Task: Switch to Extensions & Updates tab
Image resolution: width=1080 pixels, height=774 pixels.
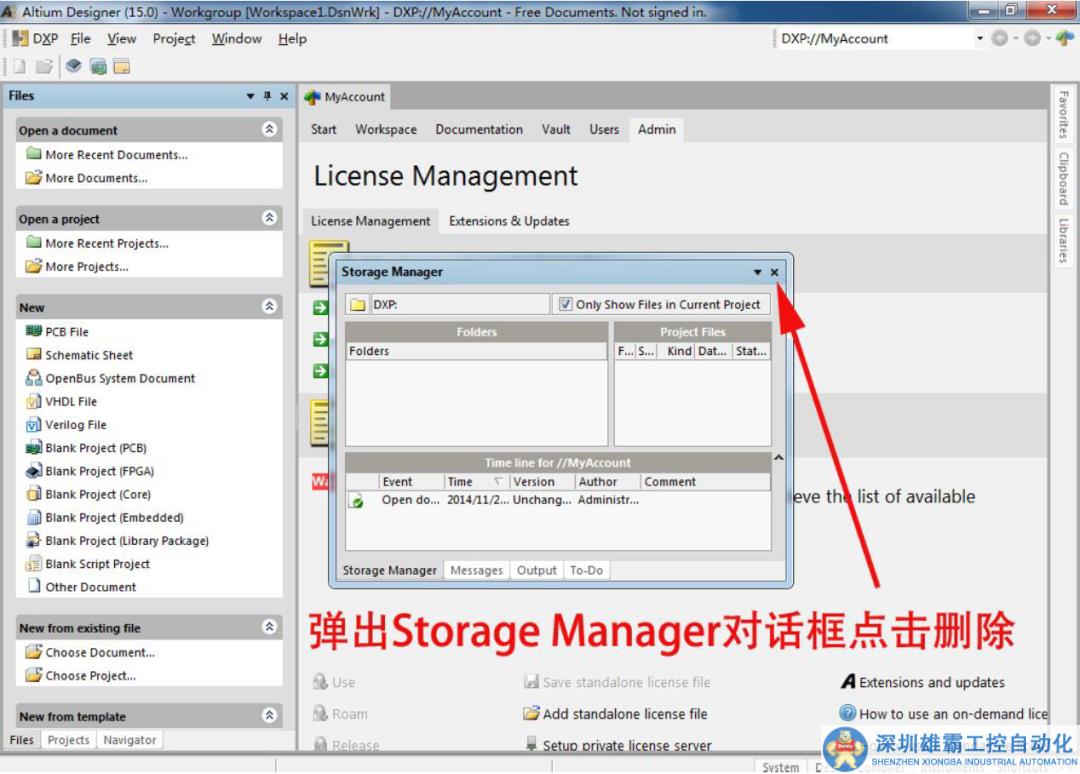Action: click(509, 221)
